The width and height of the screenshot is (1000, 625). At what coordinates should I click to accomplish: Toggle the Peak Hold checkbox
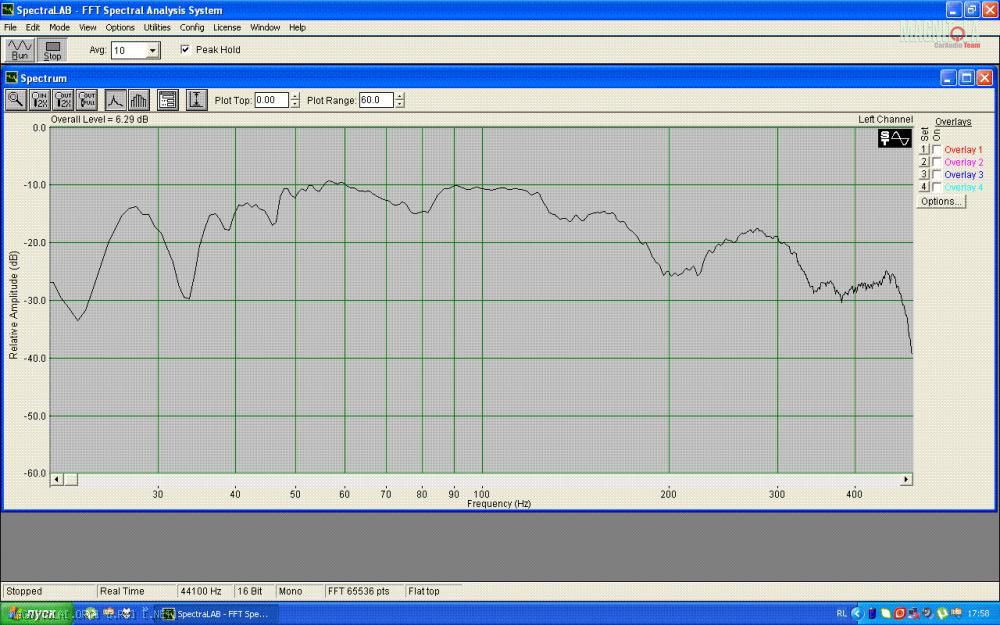pos(185,49)
